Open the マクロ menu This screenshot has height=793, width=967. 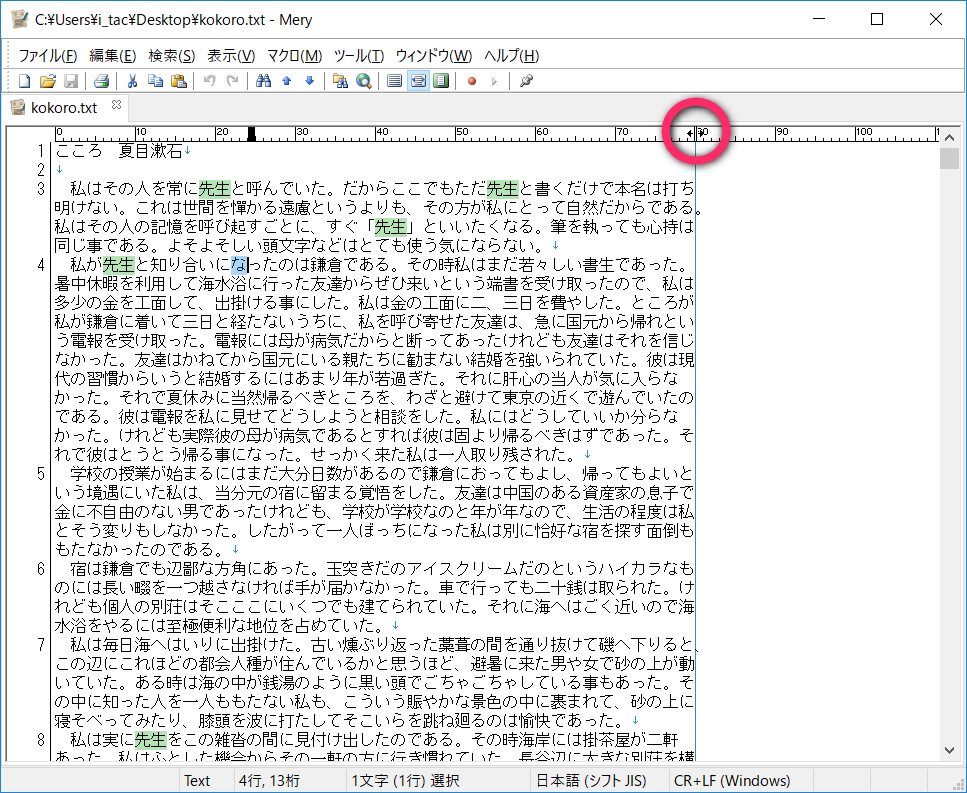(x=294, y=55)
